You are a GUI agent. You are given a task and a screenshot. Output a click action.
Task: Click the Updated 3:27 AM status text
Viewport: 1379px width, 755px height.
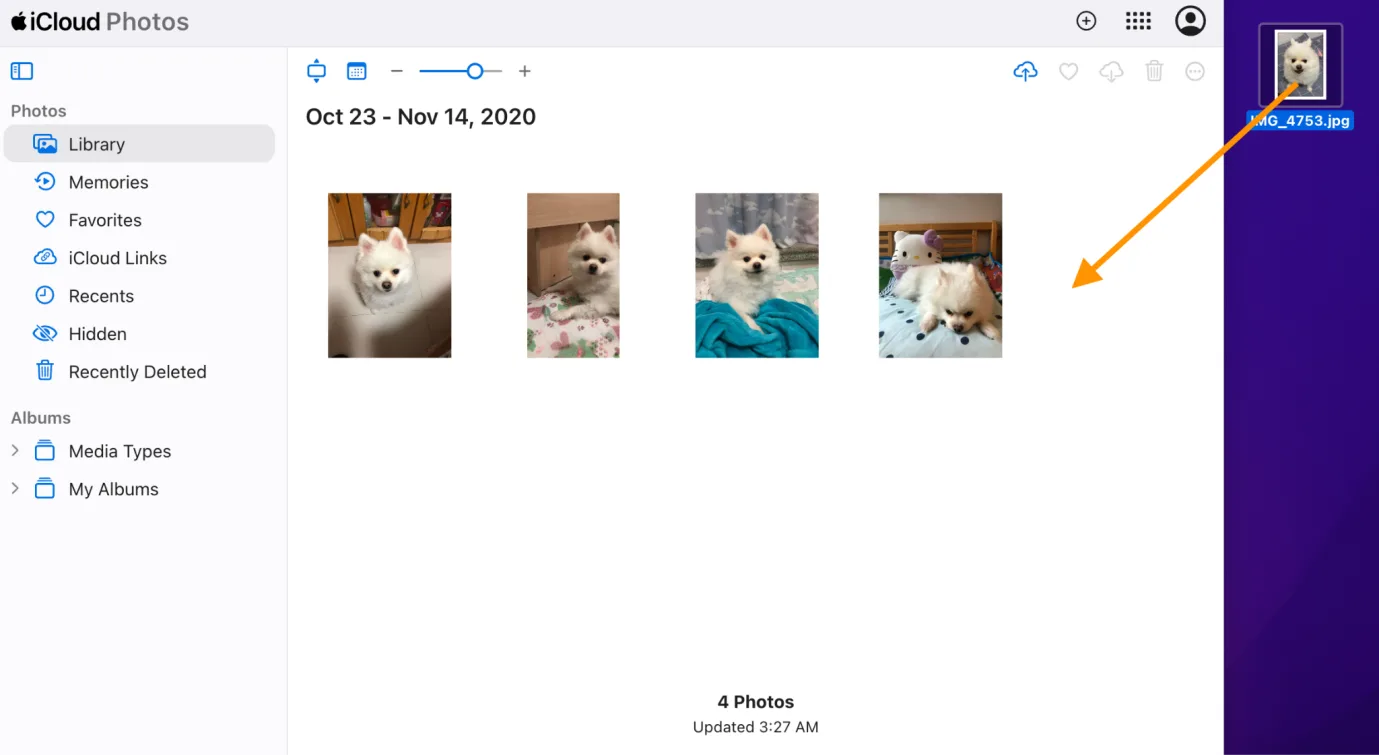[756, 727]
